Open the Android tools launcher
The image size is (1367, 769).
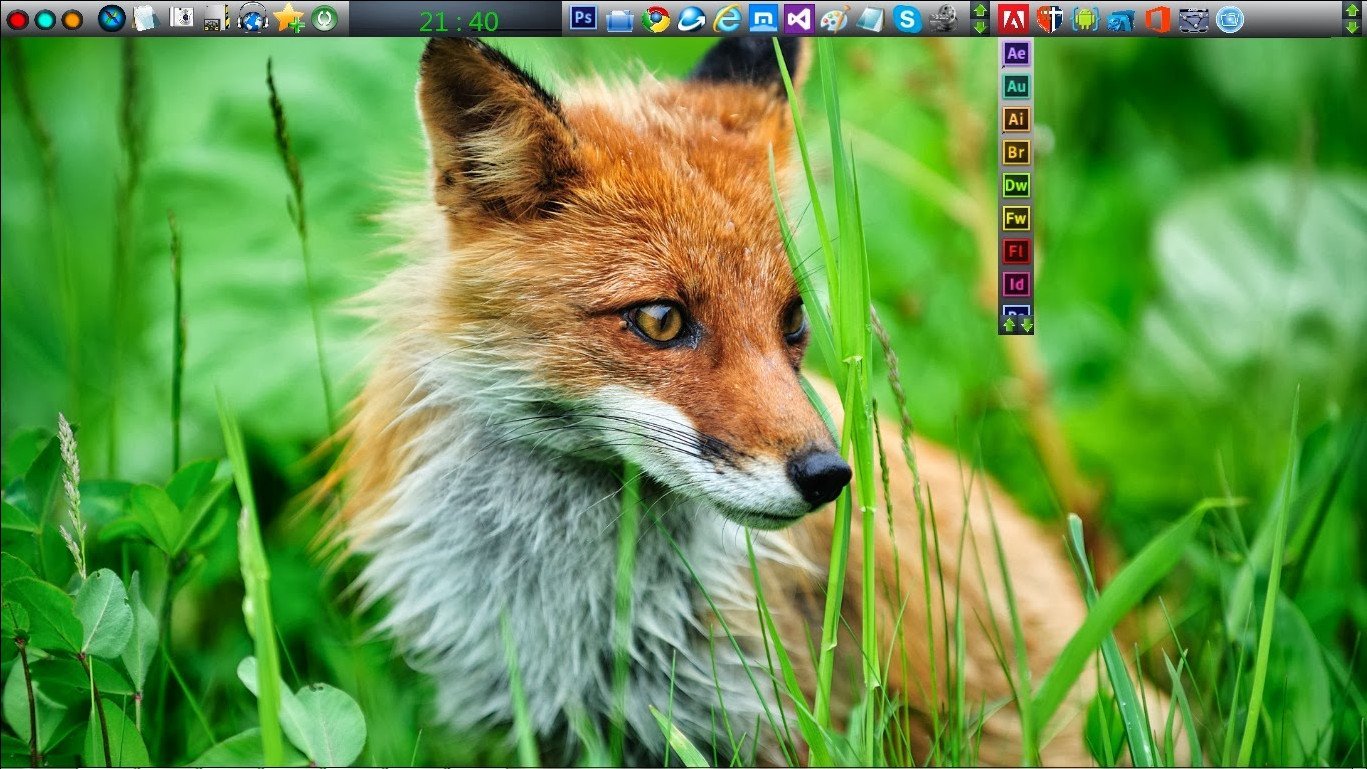[x=1085, y=18]
